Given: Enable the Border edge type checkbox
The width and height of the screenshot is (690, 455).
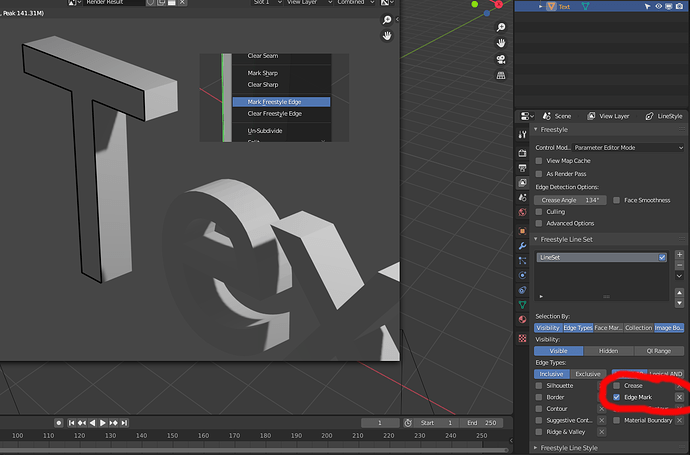Looking at the screenshot, I should pyautogui.click(x=539, y=397).
